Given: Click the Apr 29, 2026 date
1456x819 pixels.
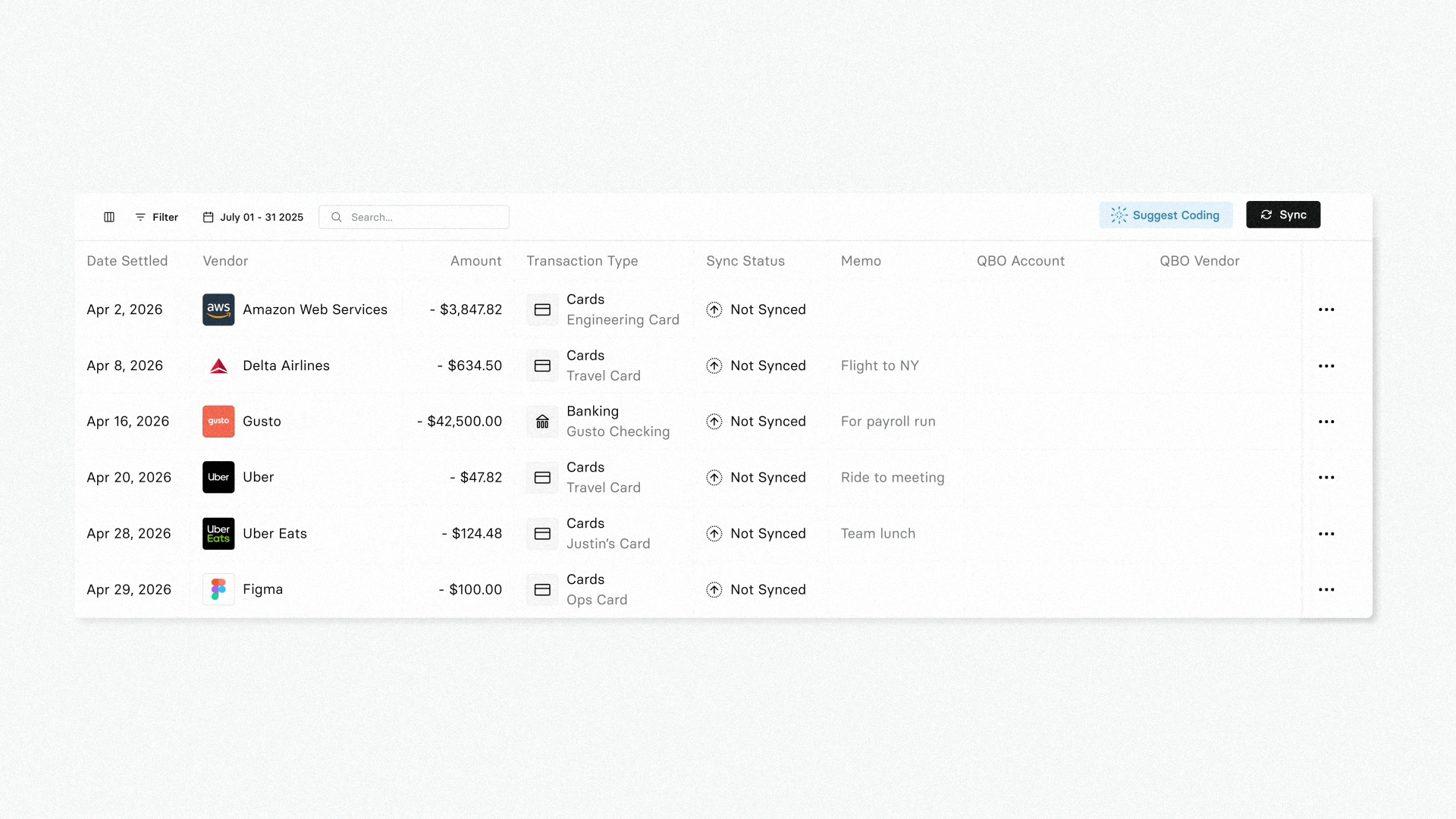Looking at the screenshot, I should (129, 589).
